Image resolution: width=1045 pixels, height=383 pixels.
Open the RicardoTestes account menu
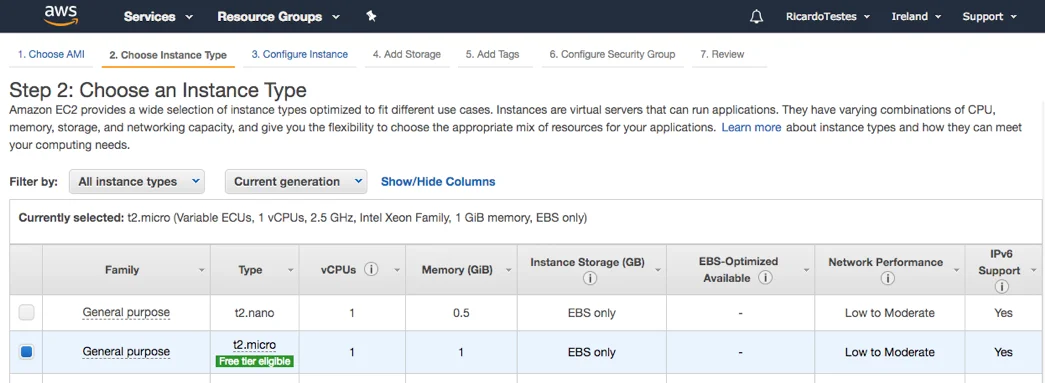click(828, 17)
